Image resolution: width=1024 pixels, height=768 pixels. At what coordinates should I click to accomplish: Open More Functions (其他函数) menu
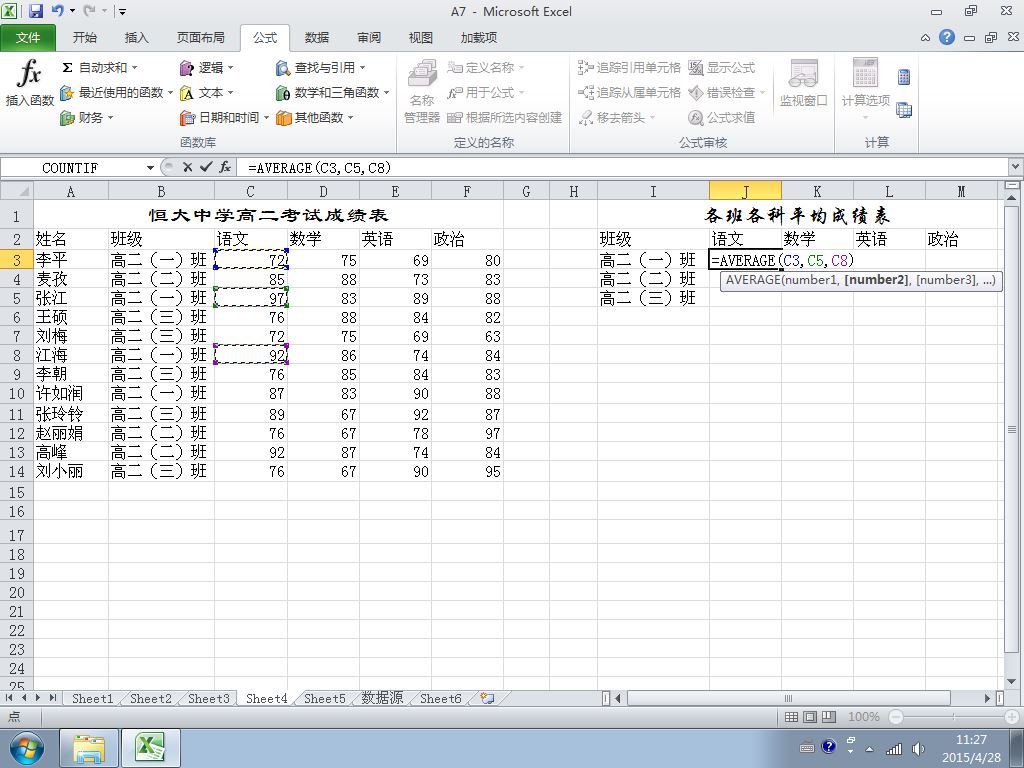click(x=315, y=118)
